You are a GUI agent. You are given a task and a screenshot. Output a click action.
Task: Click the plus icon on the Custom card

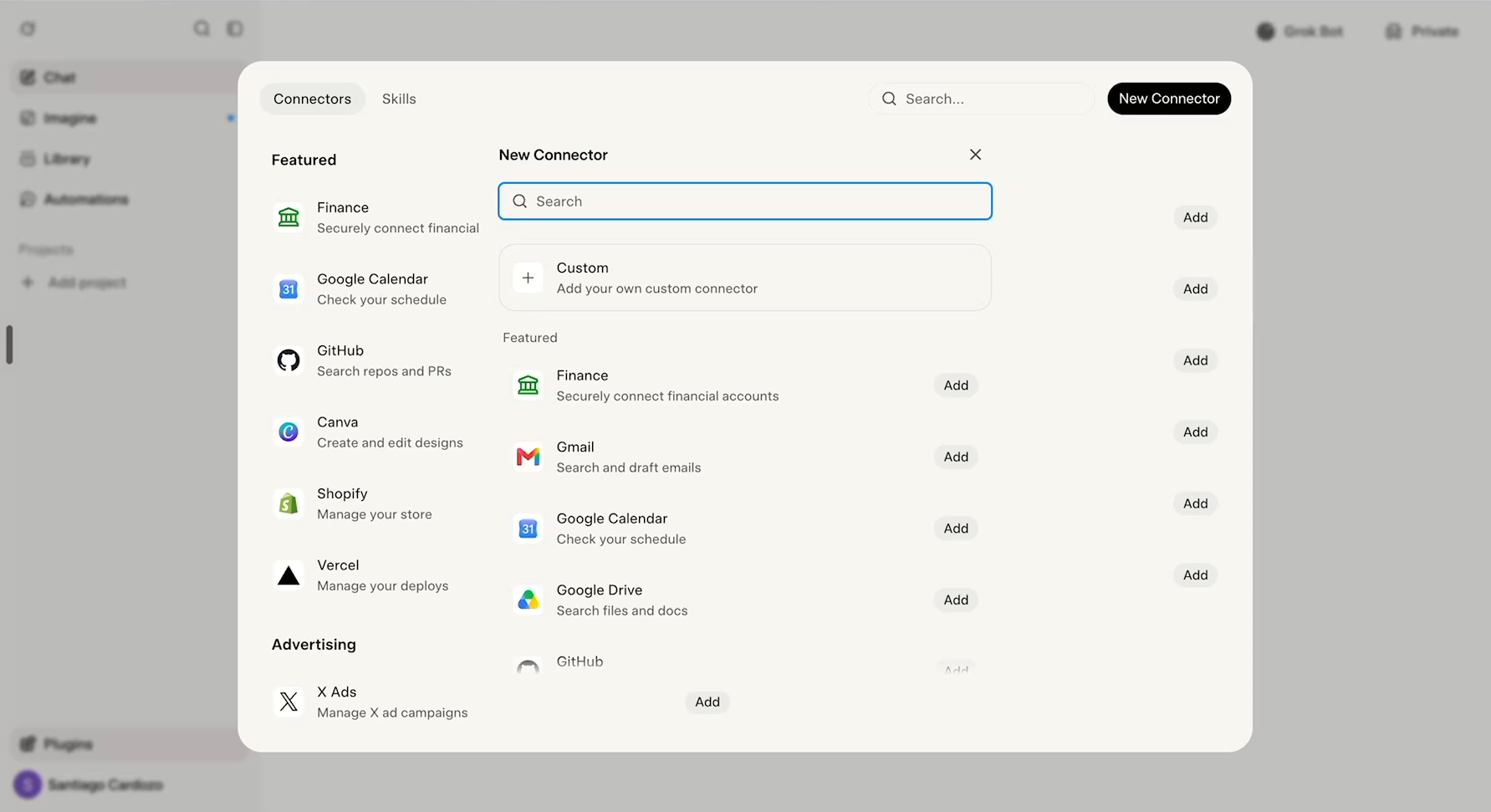pyautogui.click(x=528, y=278)
